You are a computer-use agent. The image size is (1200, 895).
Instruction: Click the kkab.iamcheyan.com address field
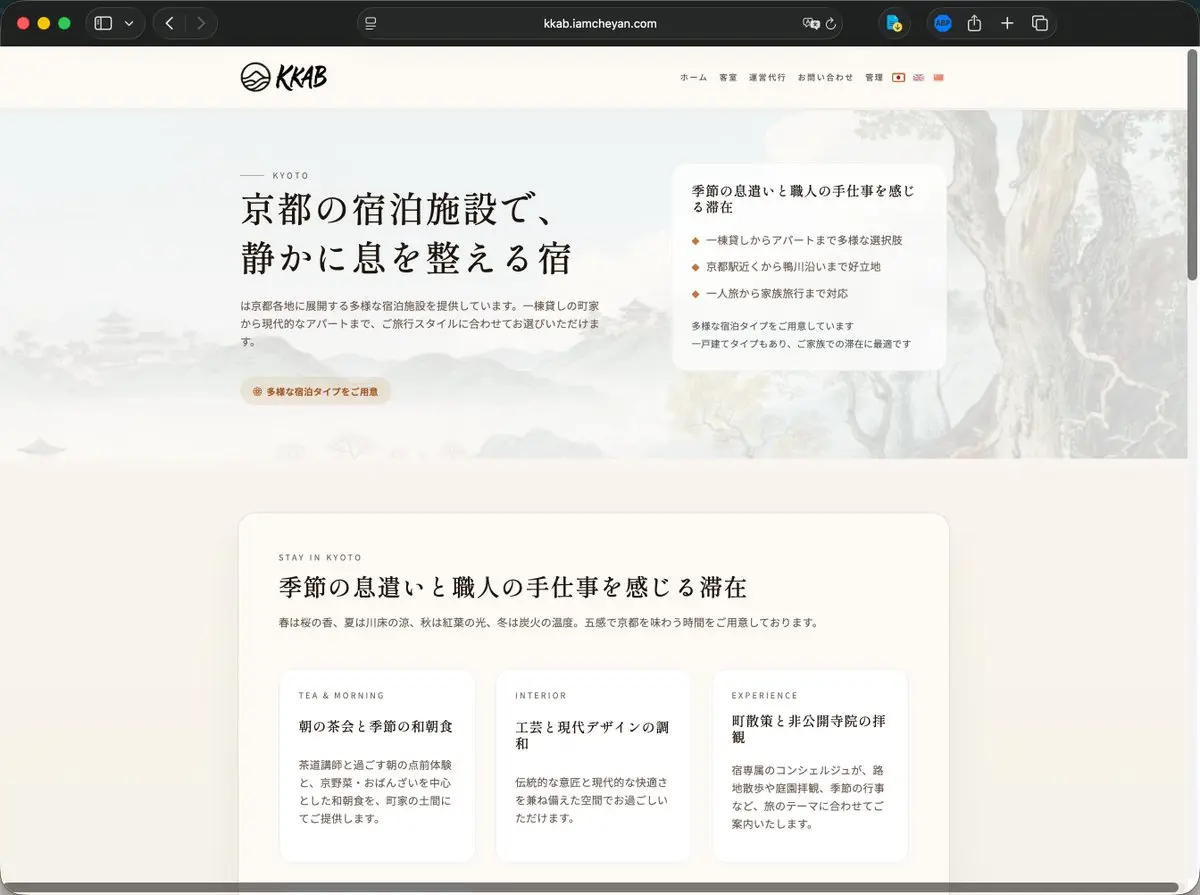tap(600, 23)
